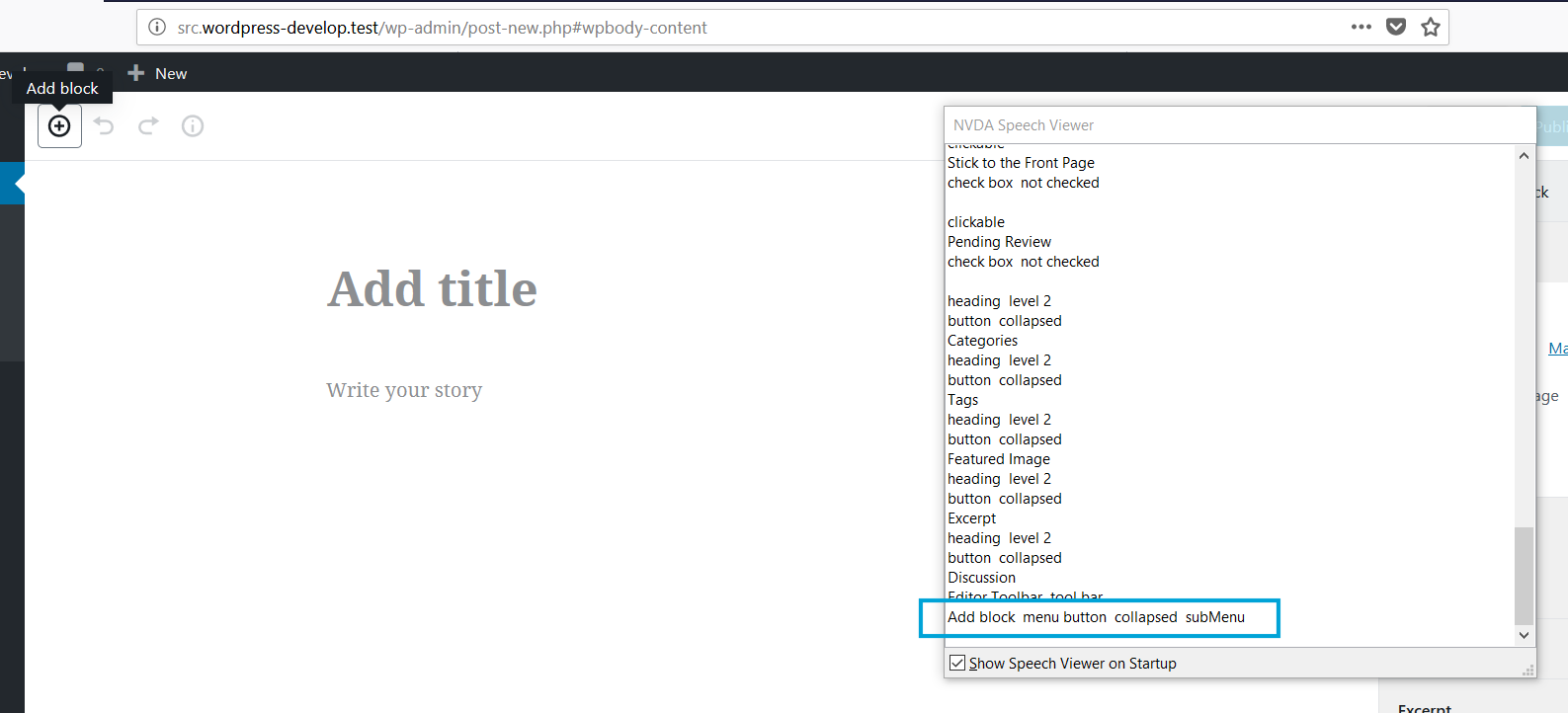The height and width of the screenshot is (713, 1568).
Task: Select the 'Categories' speech line
Action: [982, 341]
